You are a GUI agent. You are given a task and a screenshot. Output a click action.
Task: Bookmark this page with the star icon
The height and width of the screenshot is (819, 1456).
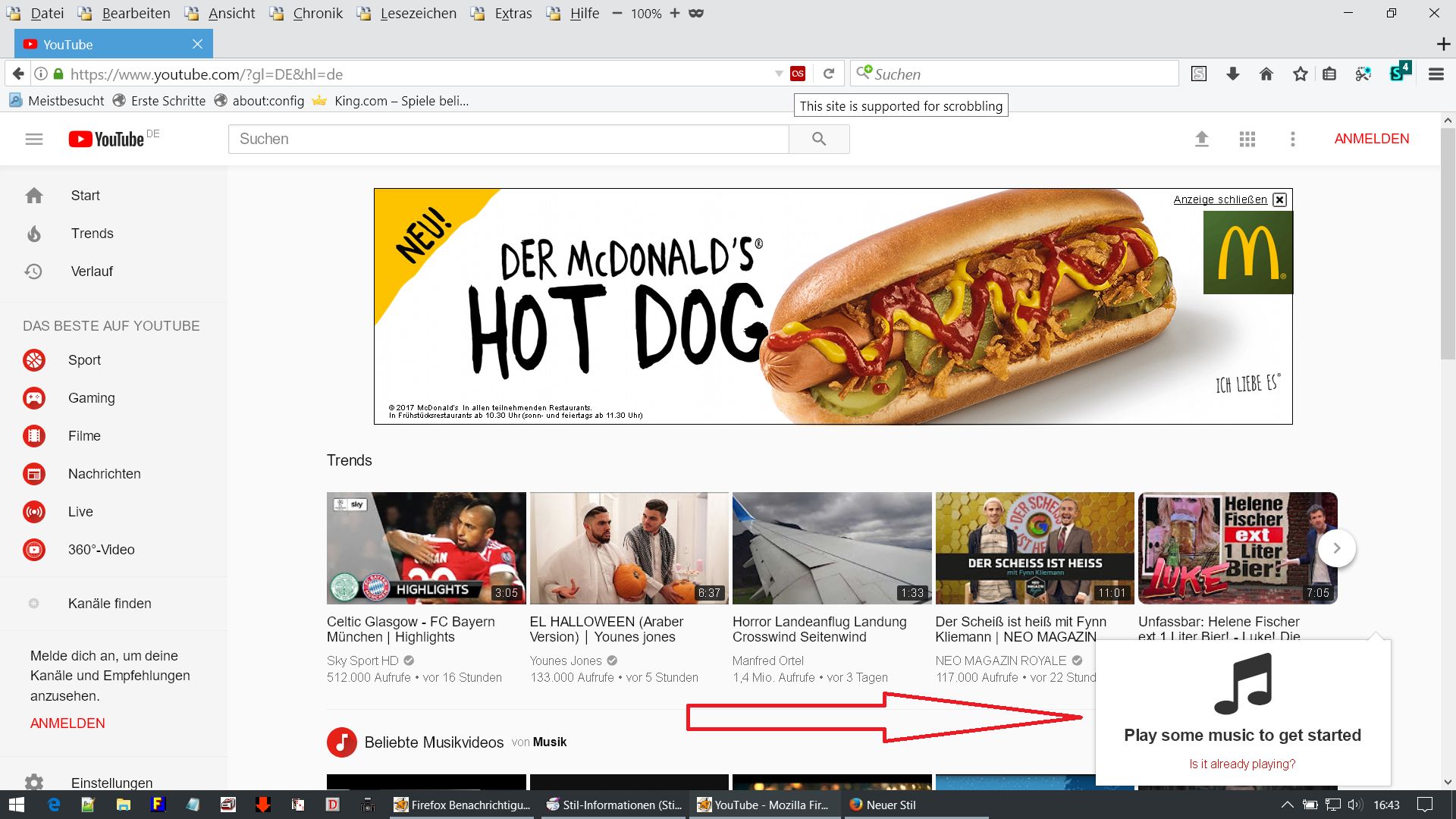[1301, 74]
